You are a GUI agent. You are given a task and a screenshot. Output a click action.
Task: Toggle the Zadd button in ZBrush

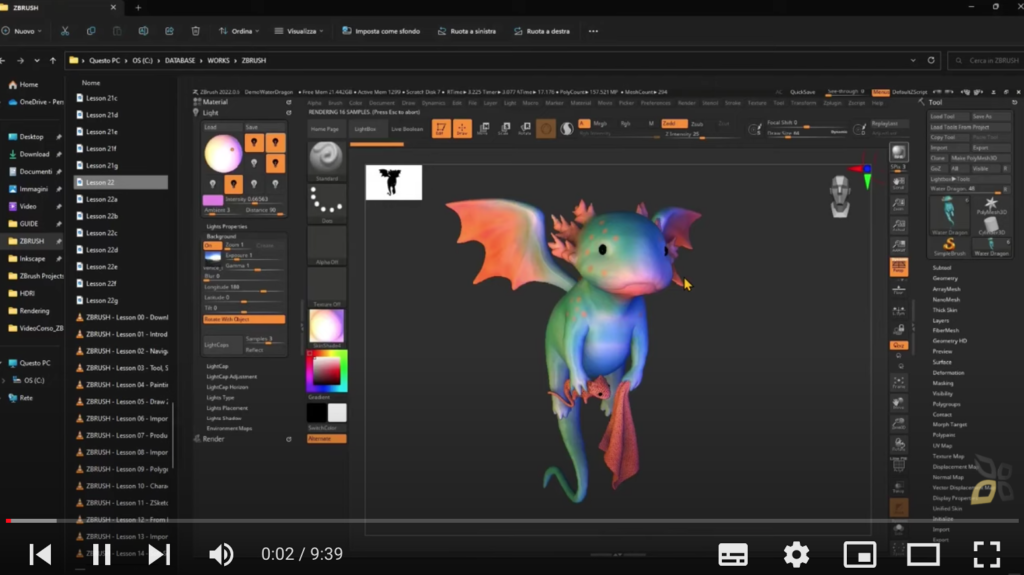(x=674, y=123)
